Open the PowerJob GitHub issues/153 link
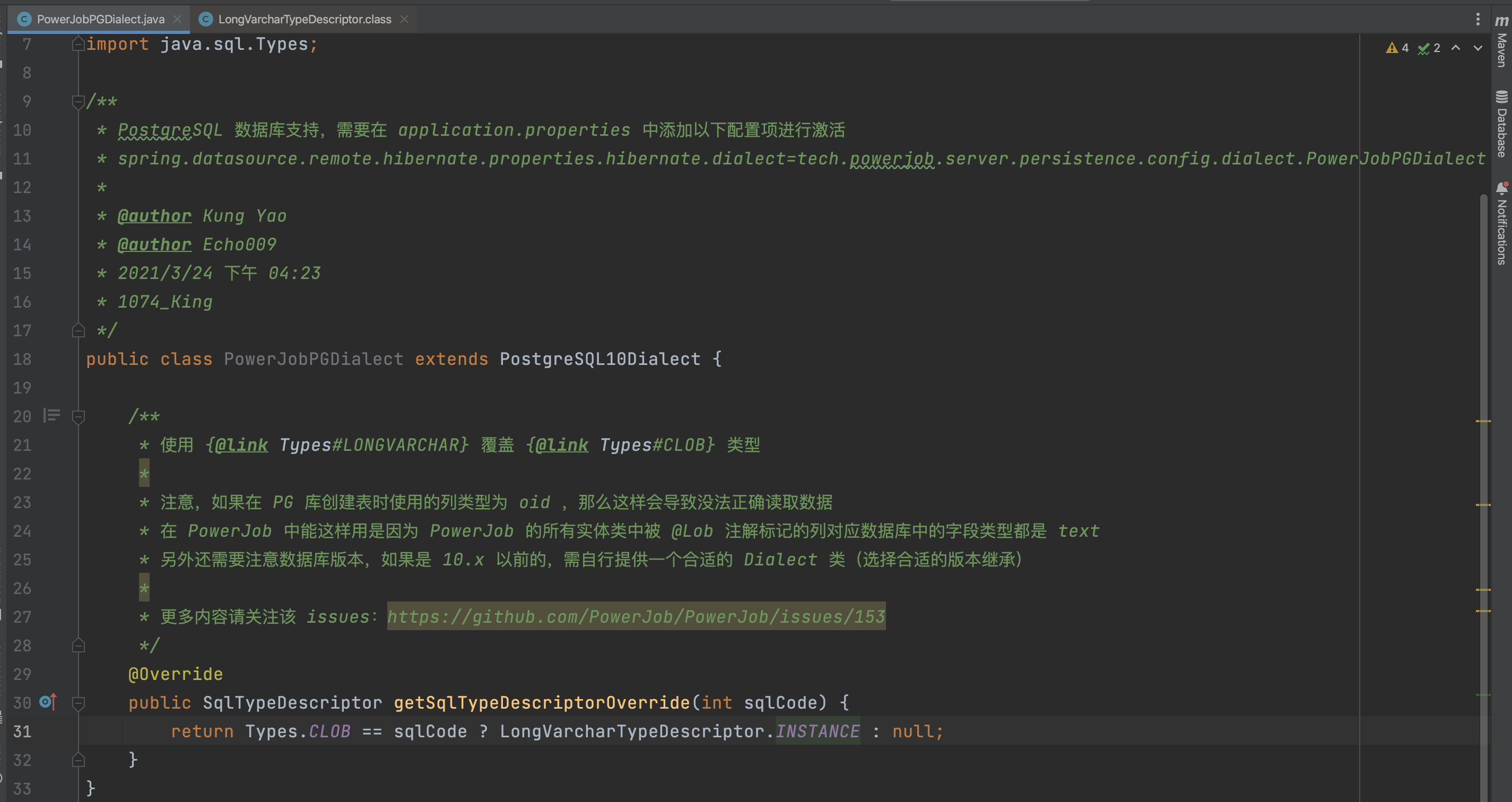Screen dimensions: 1512x802 636,616
